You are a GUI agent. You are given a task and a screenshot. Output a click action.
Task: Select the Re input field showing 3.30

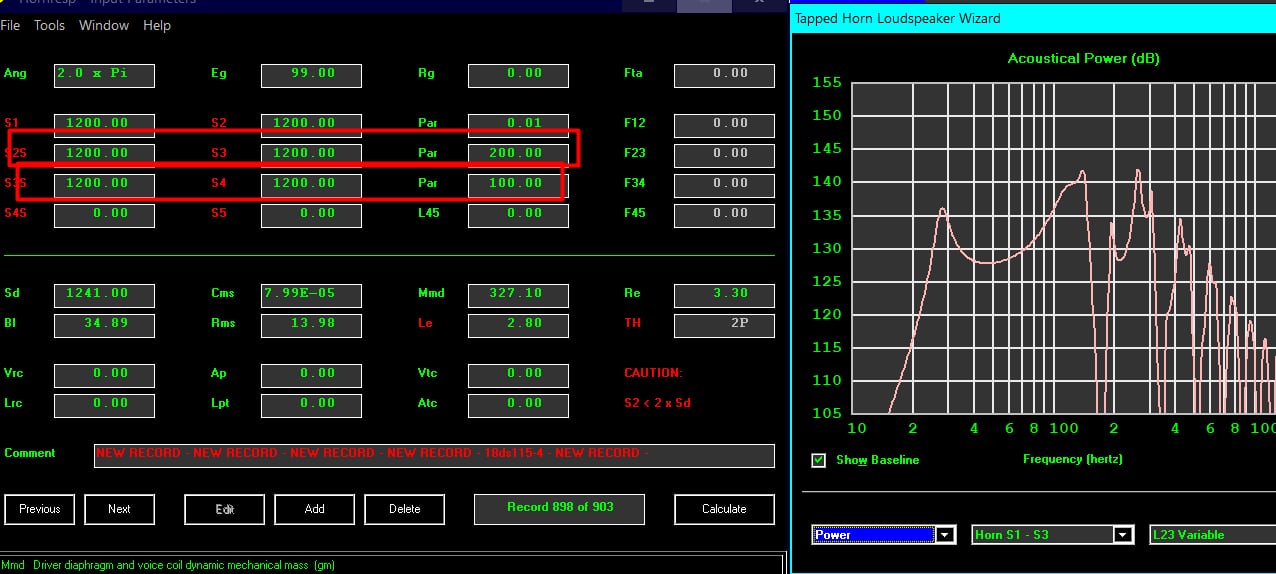(x=724, y=295)
